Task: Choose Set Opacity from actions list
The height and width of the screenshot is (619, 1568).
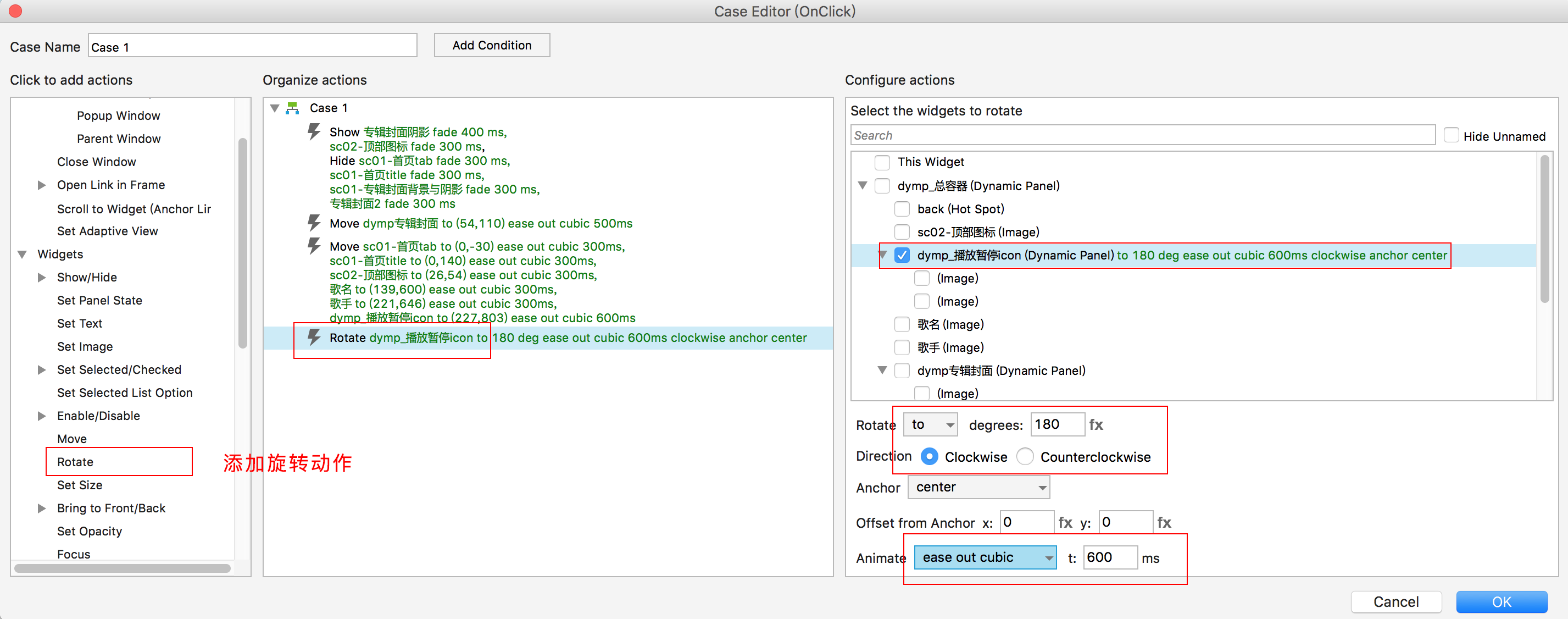Action: point(90,531)
